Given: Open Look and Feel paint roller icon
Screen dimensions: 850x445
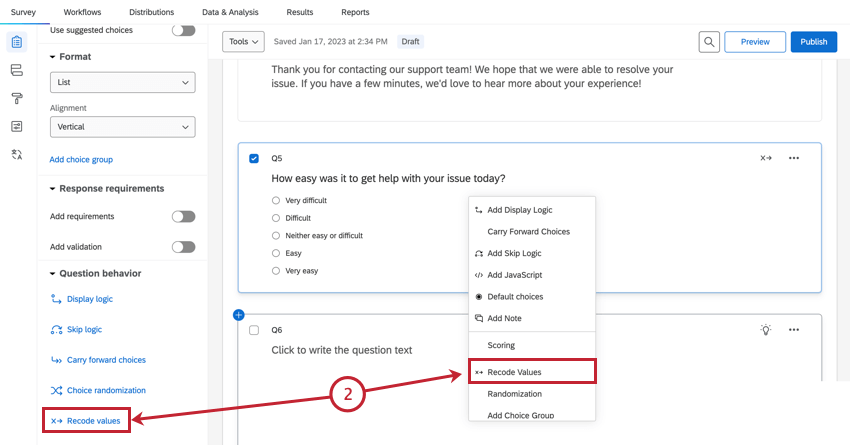Looking at the screenshot, I should click(x=16, y=98).
